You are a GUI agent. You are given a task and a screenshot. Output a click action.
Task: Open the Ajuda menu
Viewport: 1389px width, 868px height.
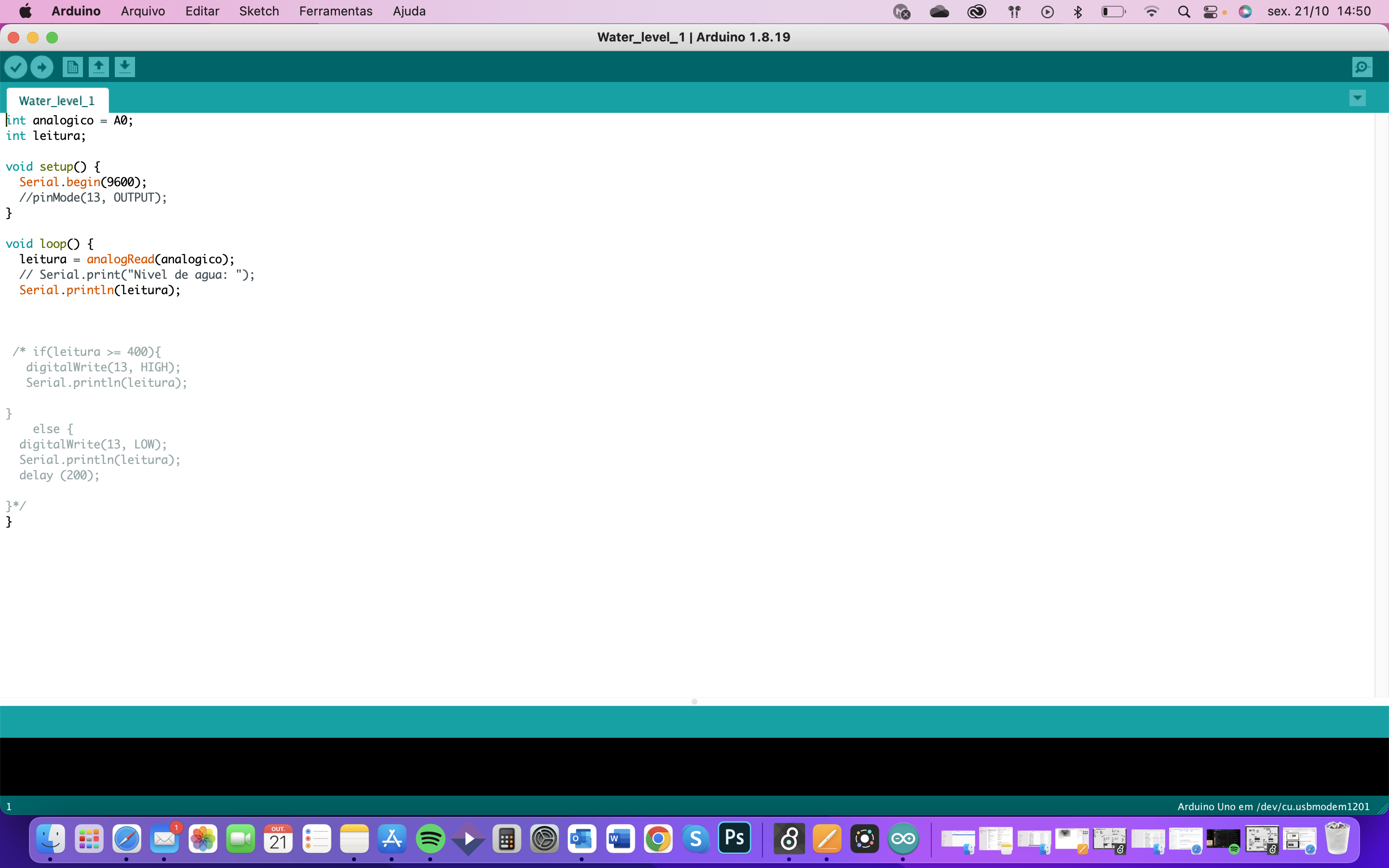coord(409,11)
